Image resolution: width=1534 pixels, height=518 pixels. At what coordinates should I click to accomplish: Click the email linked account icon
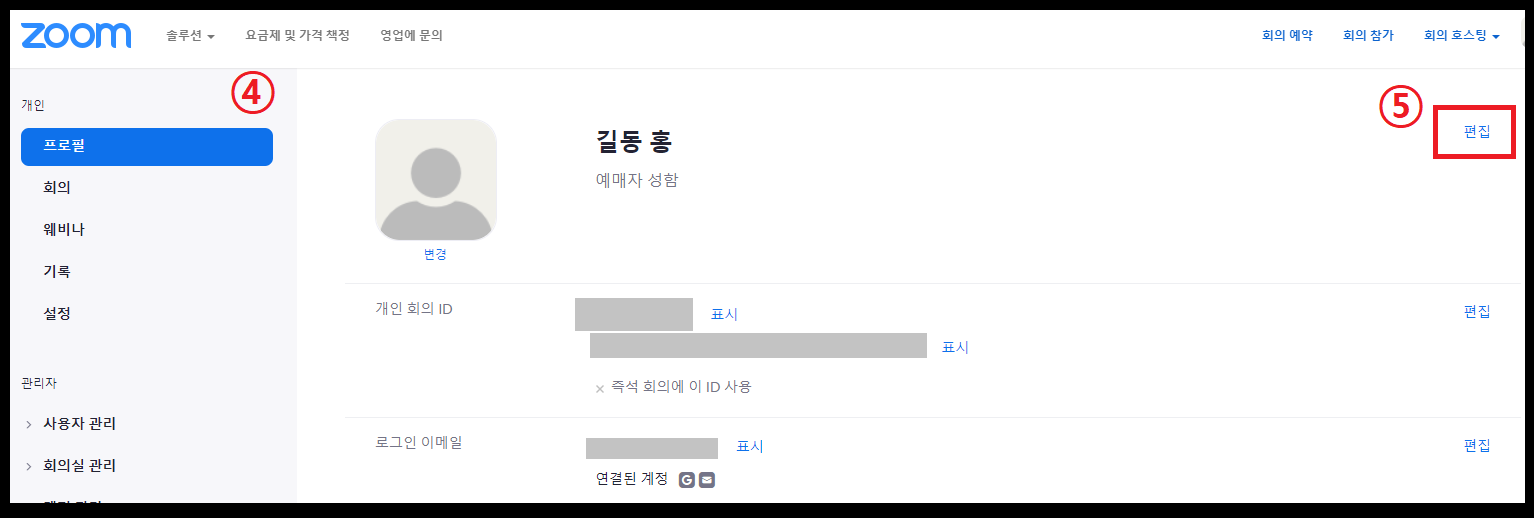[x=707, y=480]
